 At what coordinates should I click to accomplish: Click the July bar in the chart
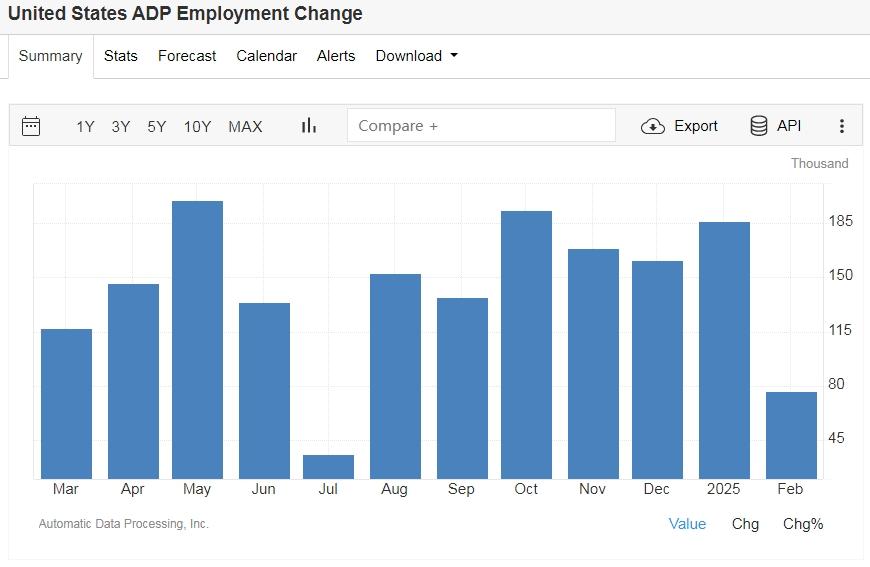(329, 467)
